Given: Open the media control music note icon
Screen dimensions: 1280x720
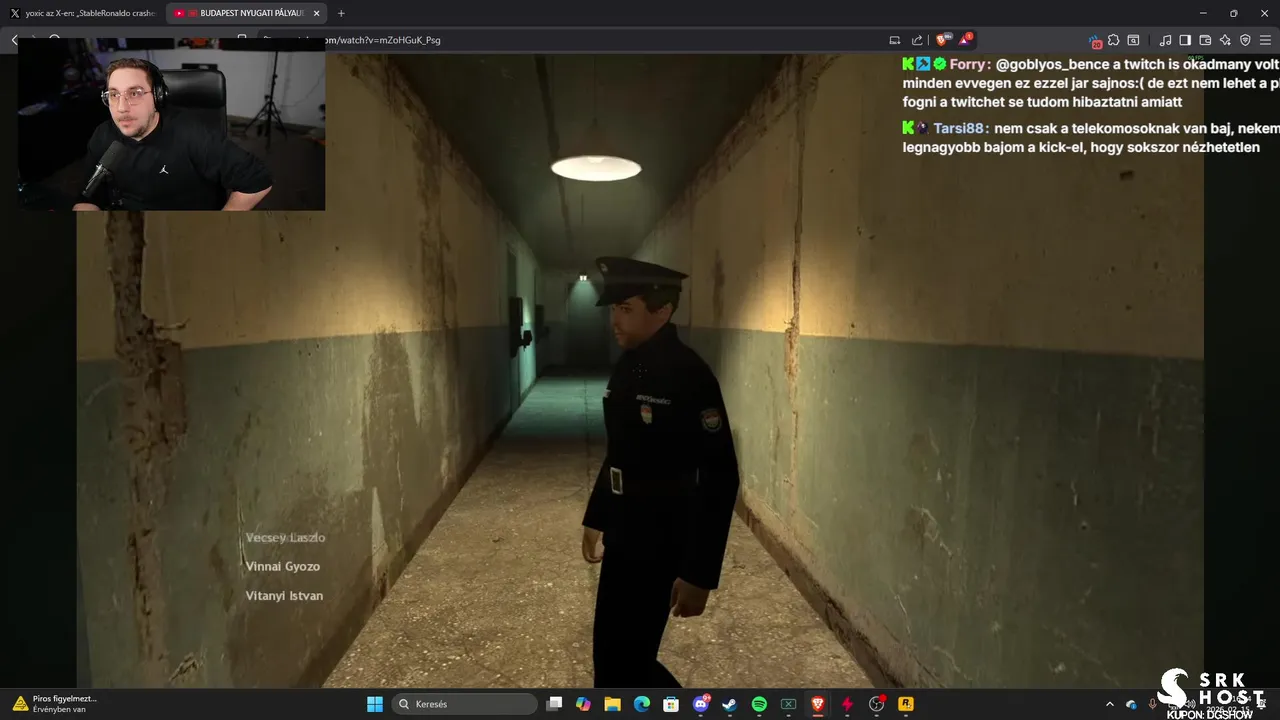Looking at the screenshot, I should (x=1165, y=40).
